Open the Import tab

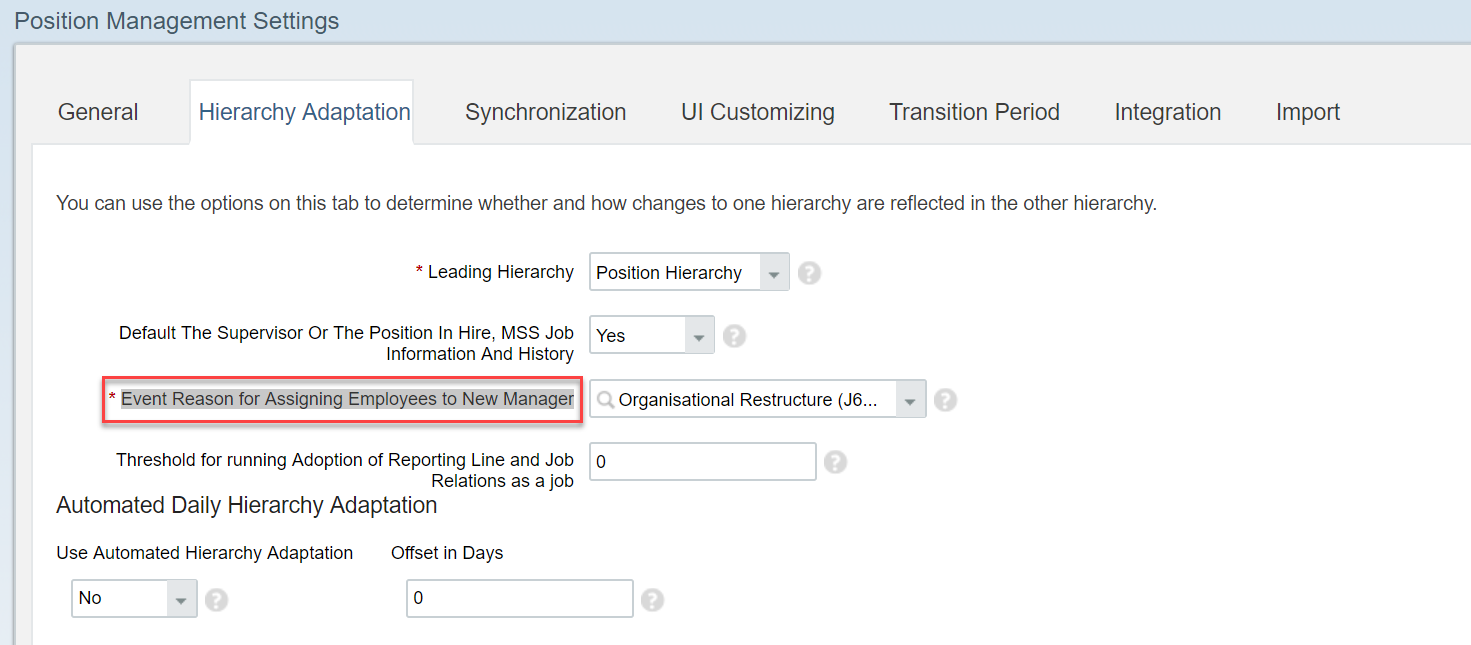tap(1308, 112)
